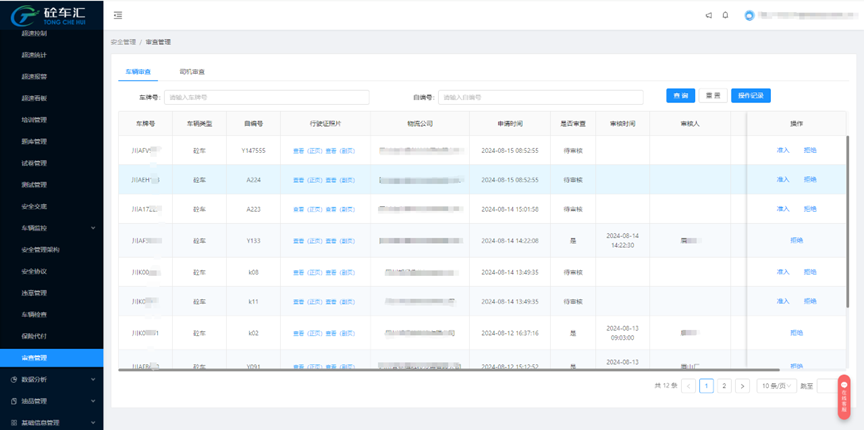Screen dimensions: 864x430
Task: Click the 砼车汇 logo in the sidebar
Action: pyautogui.click(x=50, y=16)
